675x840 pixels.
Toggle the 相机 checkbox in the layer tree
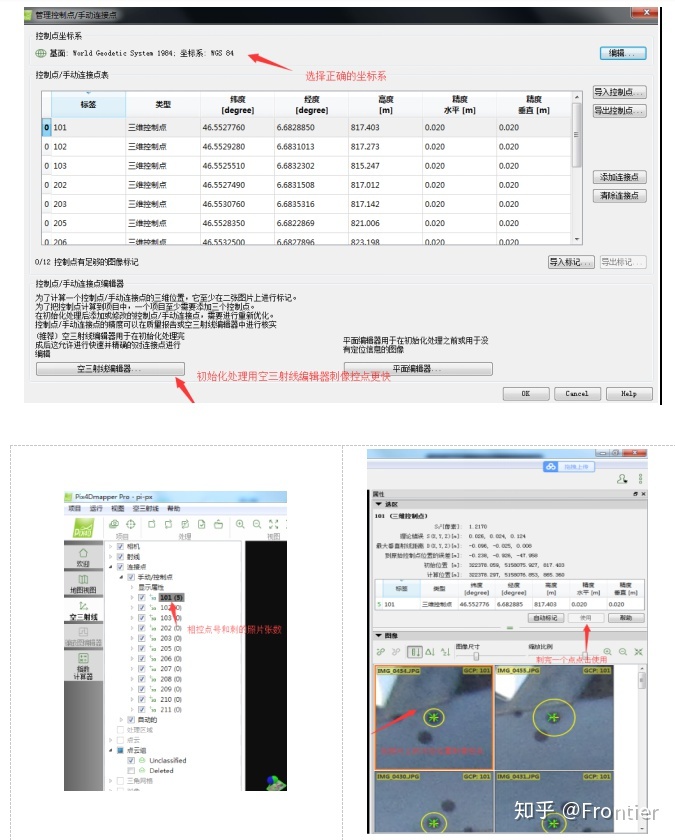[x=121, y=546]
